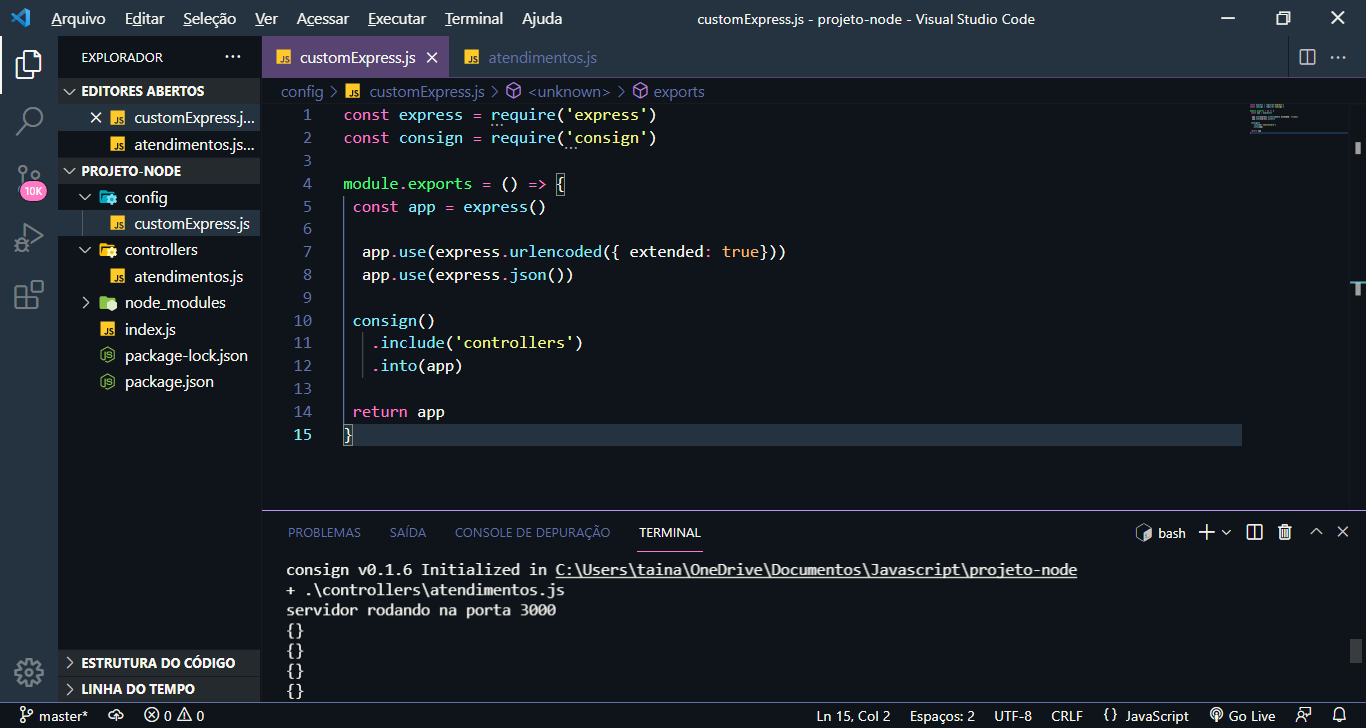Click the terminal vertical scrollbar thumb
Viewport: 1366px width, 728px height.
click(x=1356, y=651)
